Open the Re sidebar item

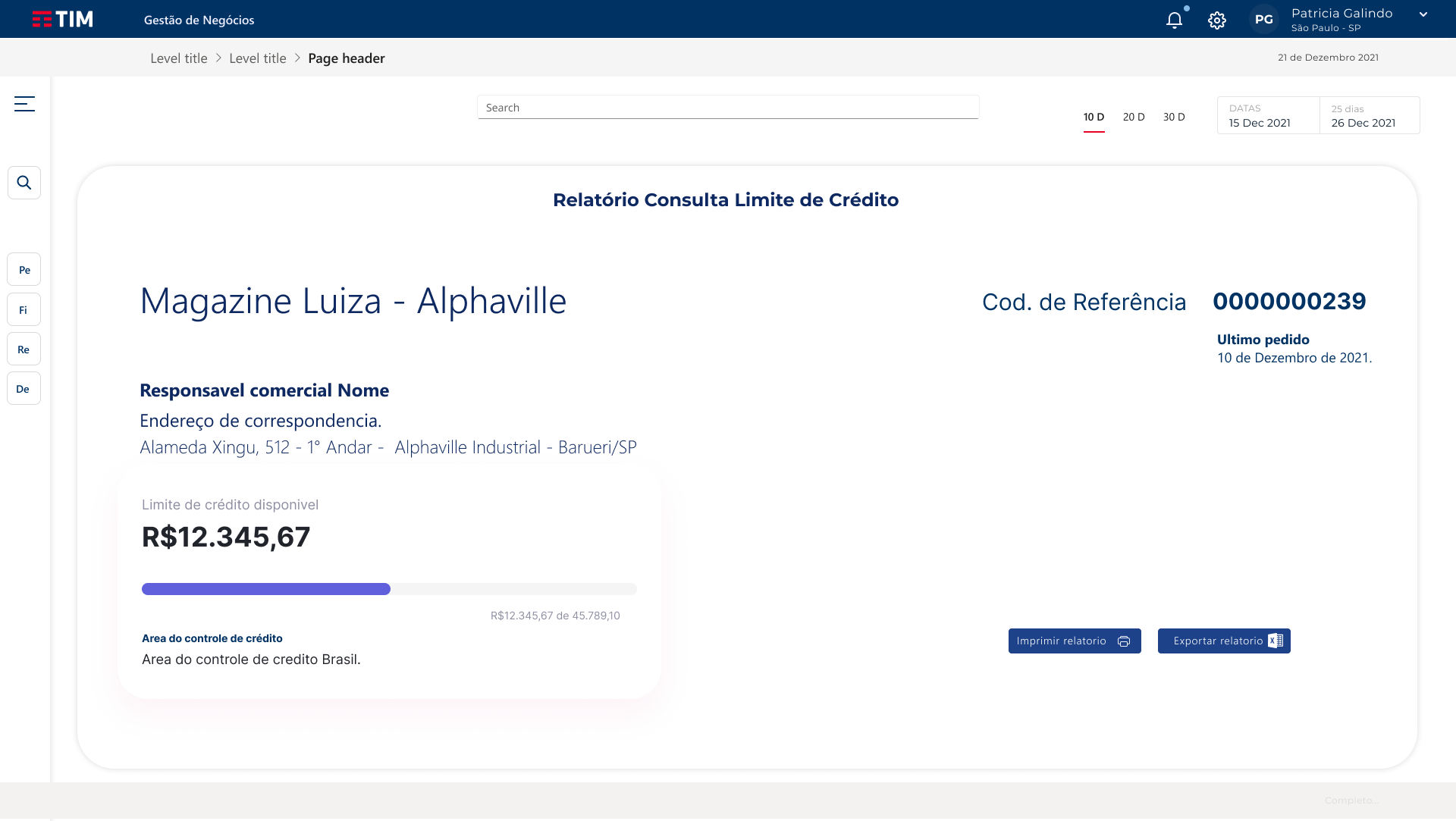tap(24, 349)
